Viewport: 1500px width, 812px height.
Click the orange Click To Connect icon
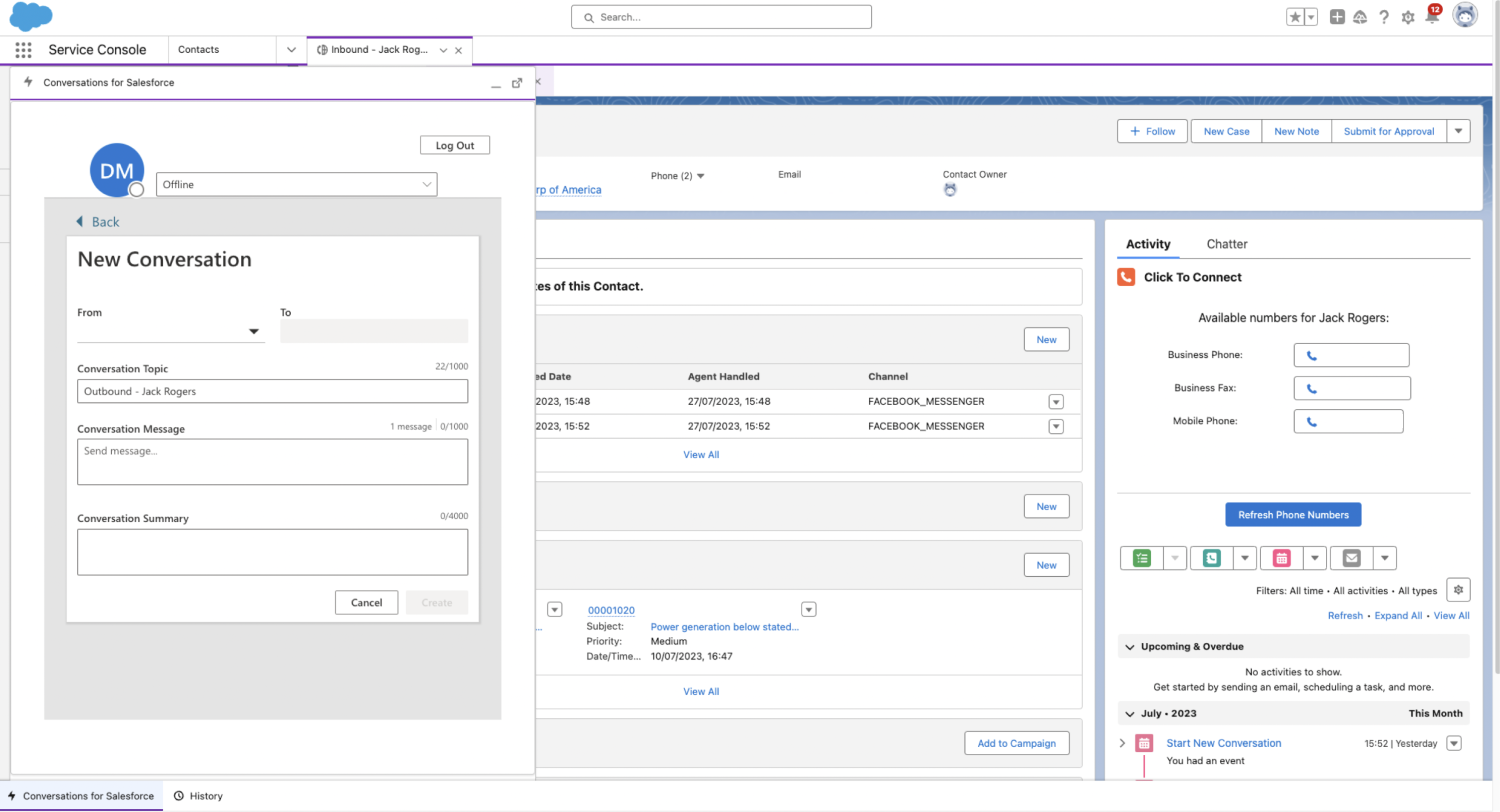1126,277
